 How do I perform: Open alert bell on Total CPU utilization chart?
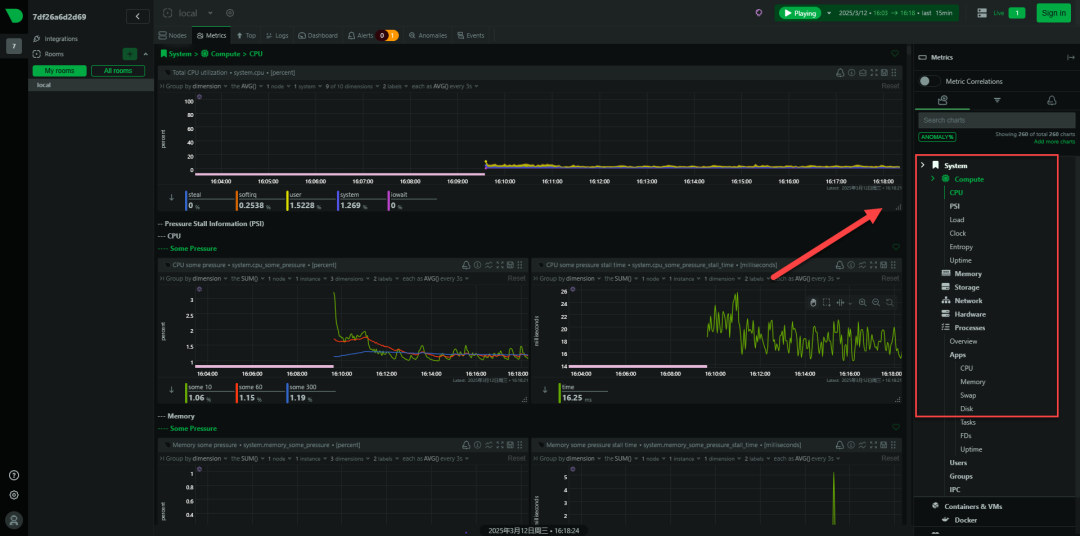(840, 72)
